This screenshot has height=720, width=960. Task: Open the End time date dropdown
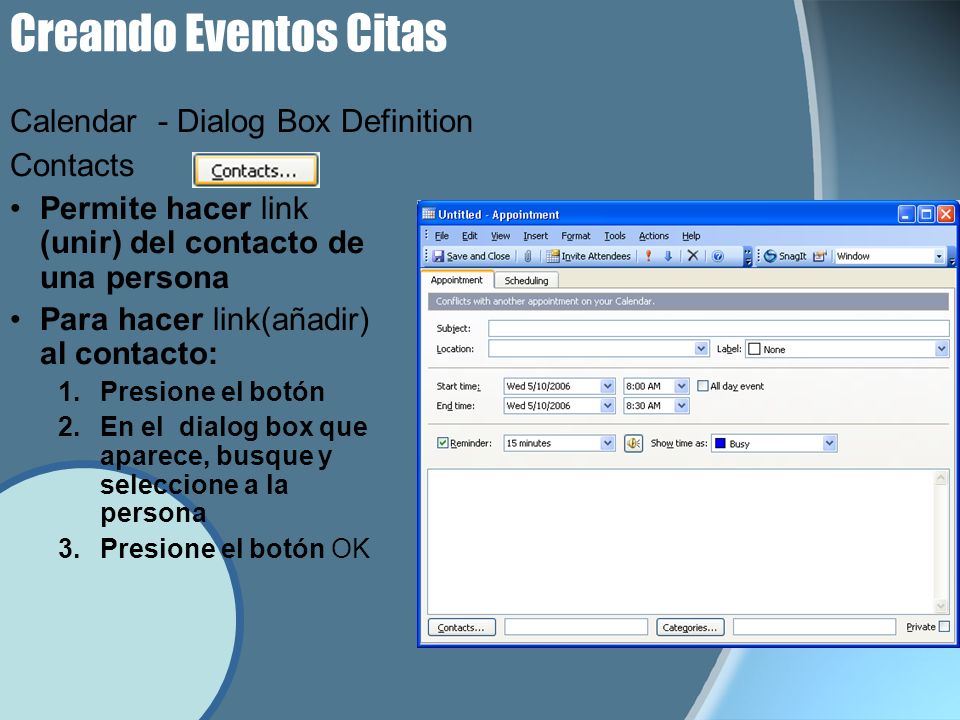click(x=607, y=405)
